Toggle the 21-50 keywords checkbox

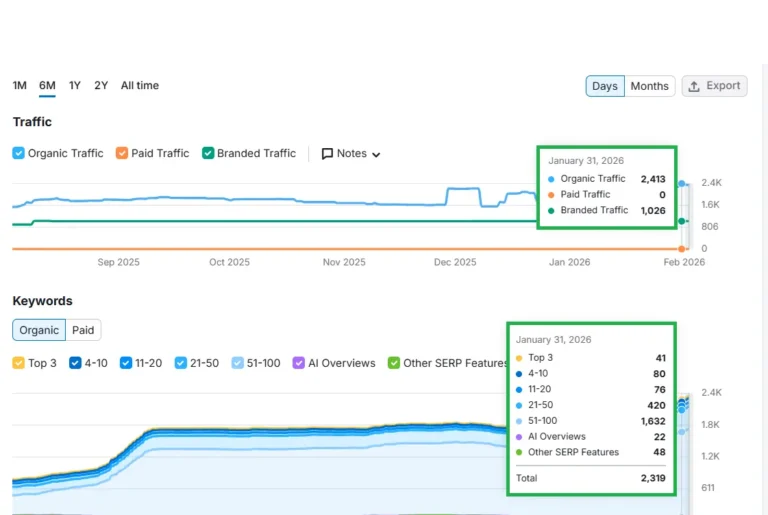tap(181, 363)
